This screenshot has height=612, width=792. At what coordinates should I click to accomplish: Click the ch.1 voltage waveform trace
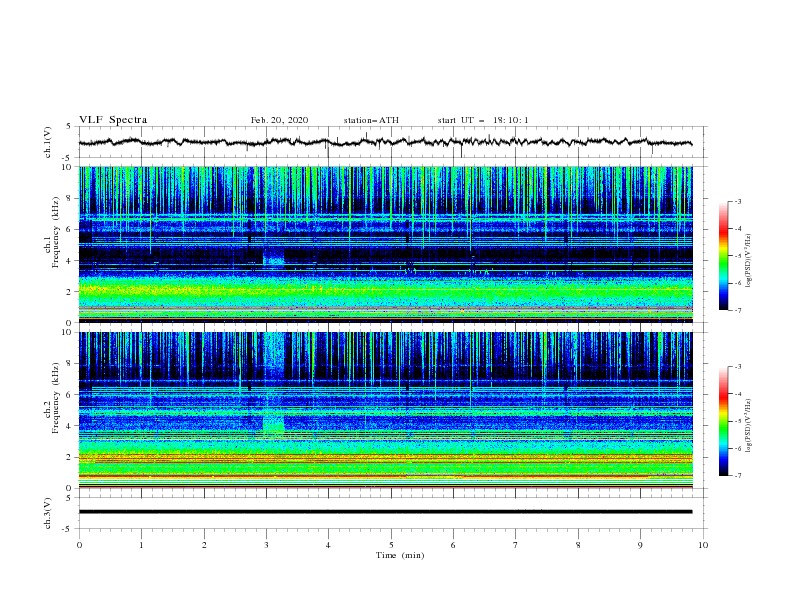pyautogui.click(x=385, y=142)
